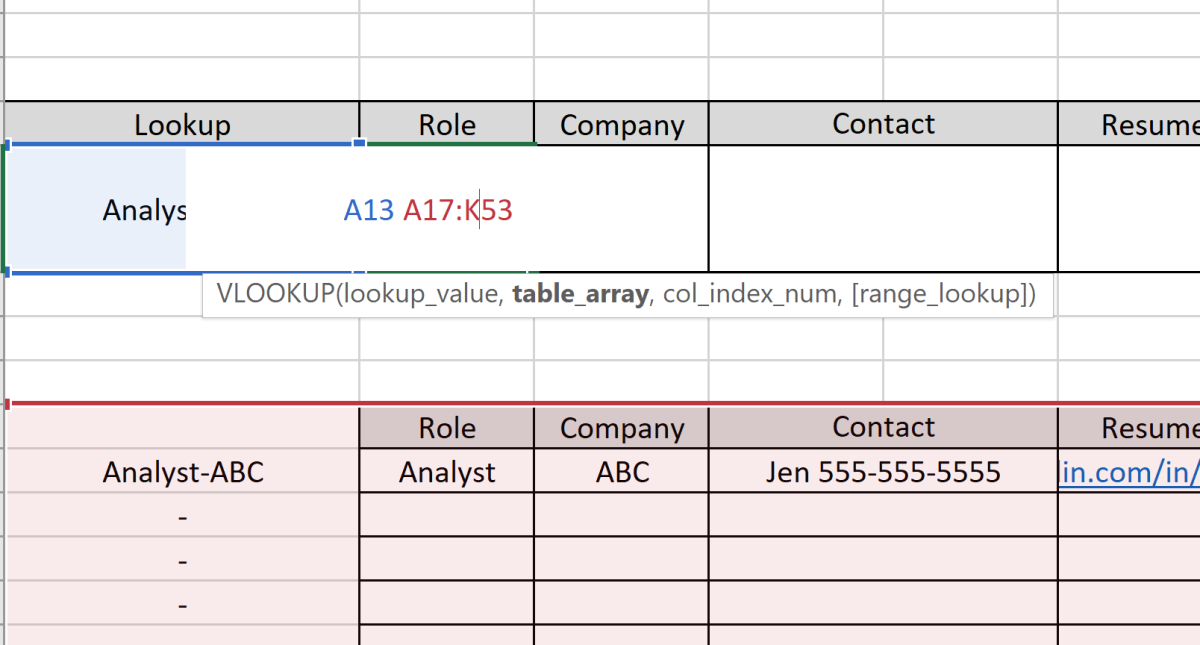Click the red A17:K53 range reference
Screen dimensions: 1200x645
click(x=458, y=210)
